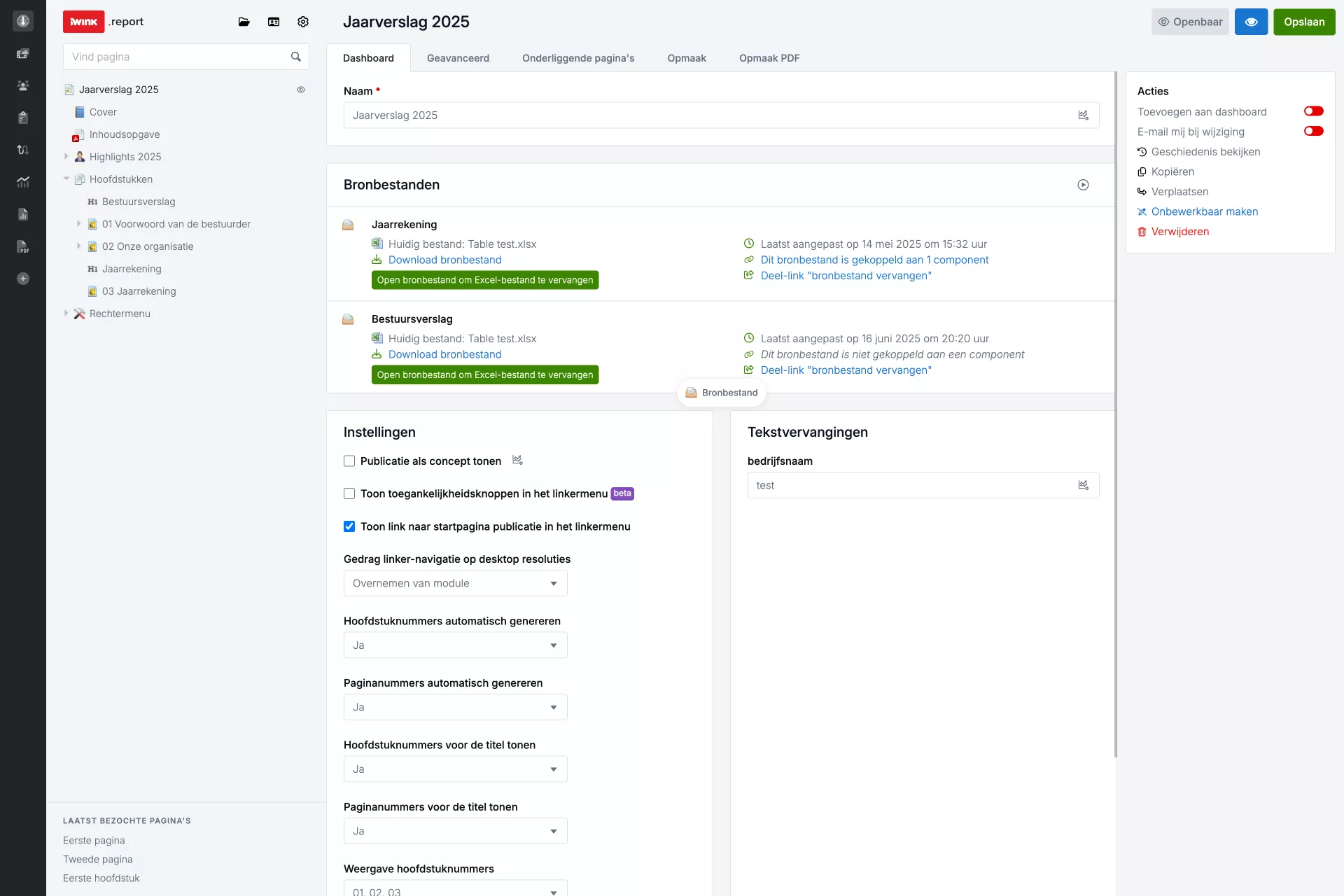Click Download bronbestand under Jaarrekening
1344x896 pixels.
coord(444,260)
